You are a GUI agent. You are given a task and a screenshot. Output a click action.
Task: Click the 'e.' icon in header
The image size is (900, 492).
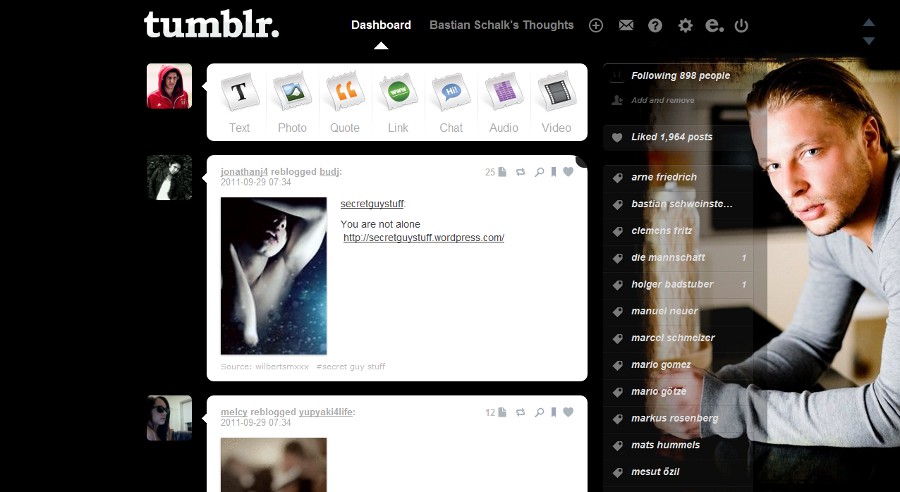714,25
